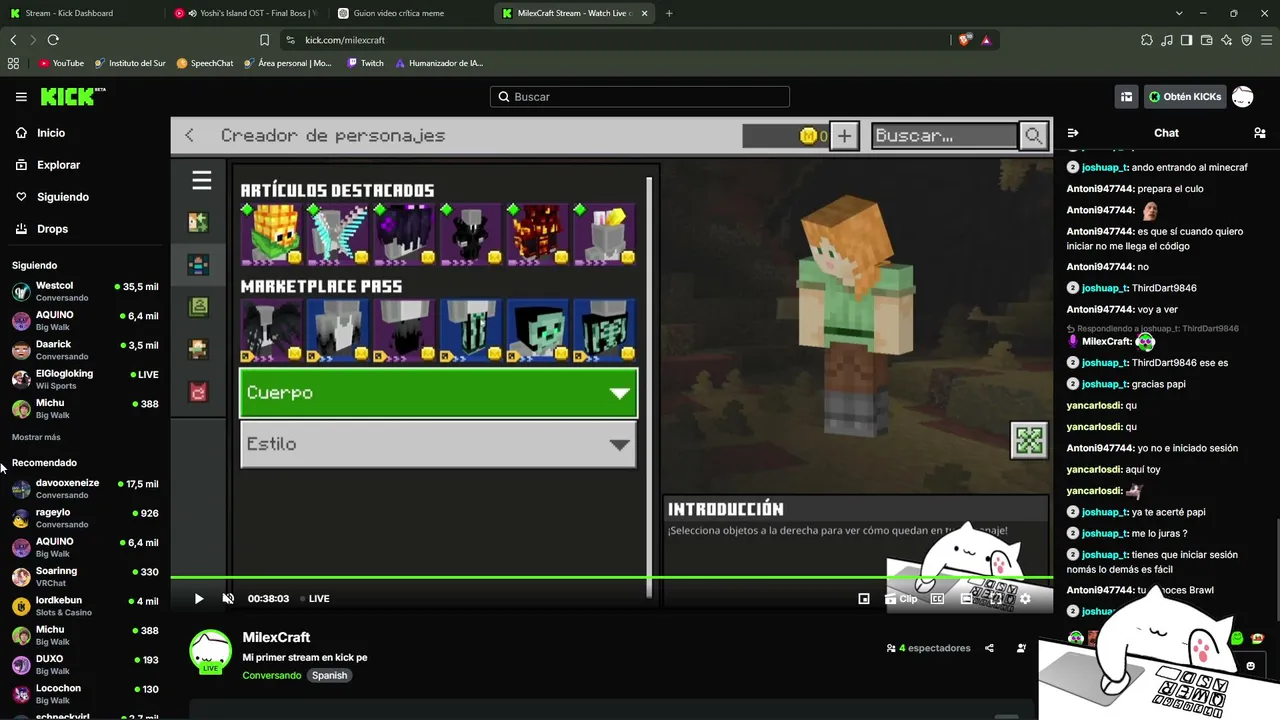This screenshot has height=720, width=1280.
Task: Create a clip of the stream
Action: (901, 599)
